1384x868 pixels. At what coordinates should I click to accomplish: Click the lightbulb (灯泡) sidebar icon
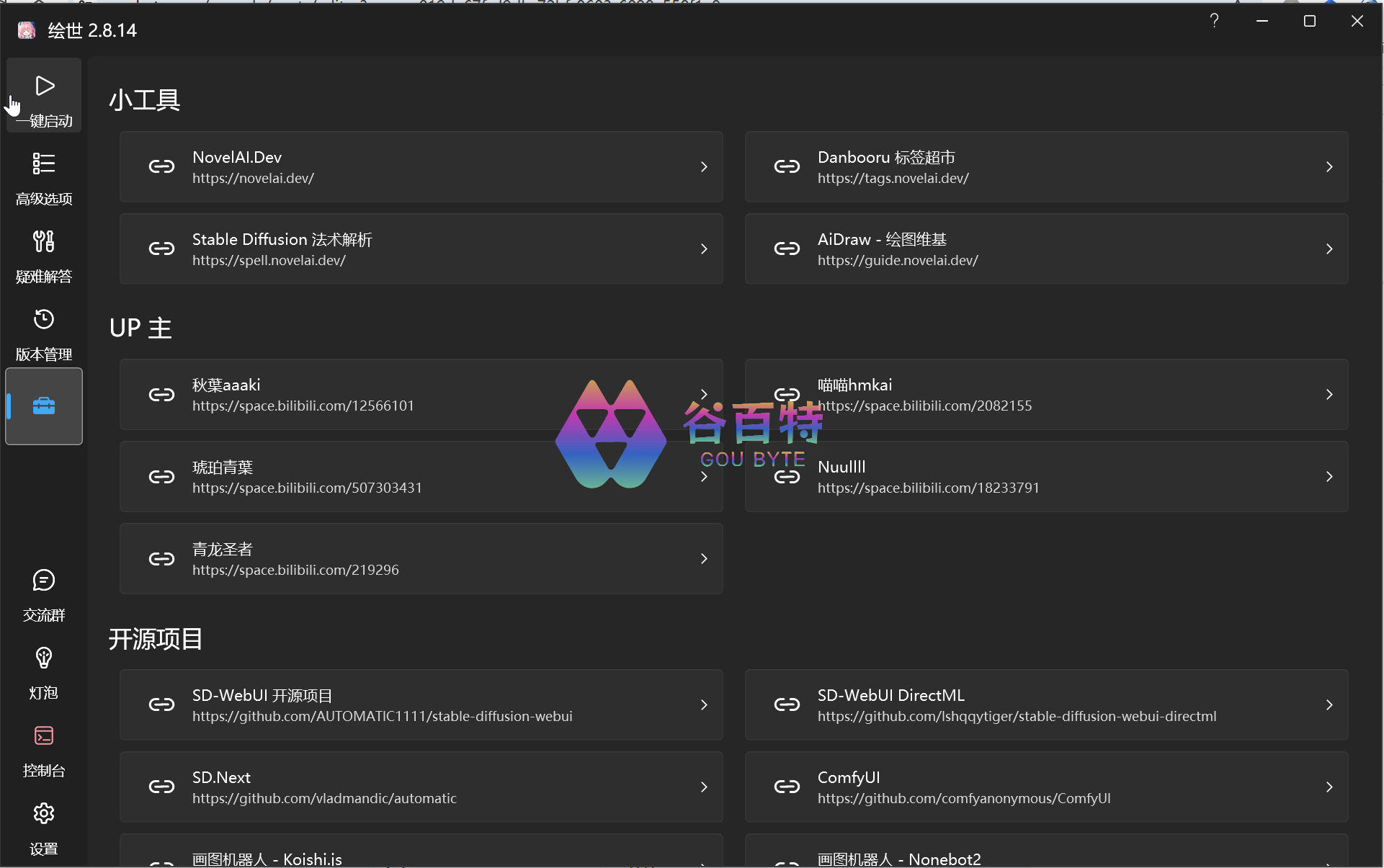pyautogui.click(x=44, y=658)
